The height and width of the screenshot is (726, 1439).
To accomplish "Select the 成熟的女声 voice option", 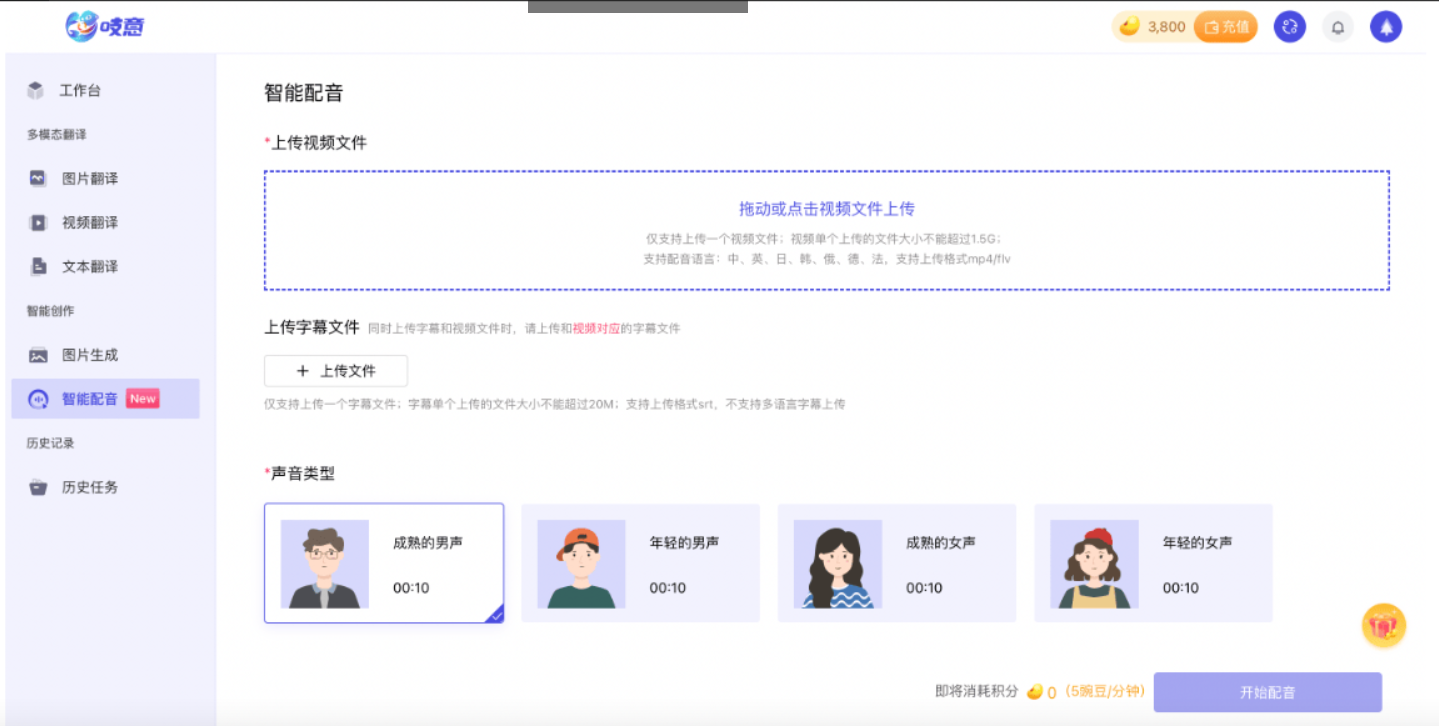I will pos(896,562).
